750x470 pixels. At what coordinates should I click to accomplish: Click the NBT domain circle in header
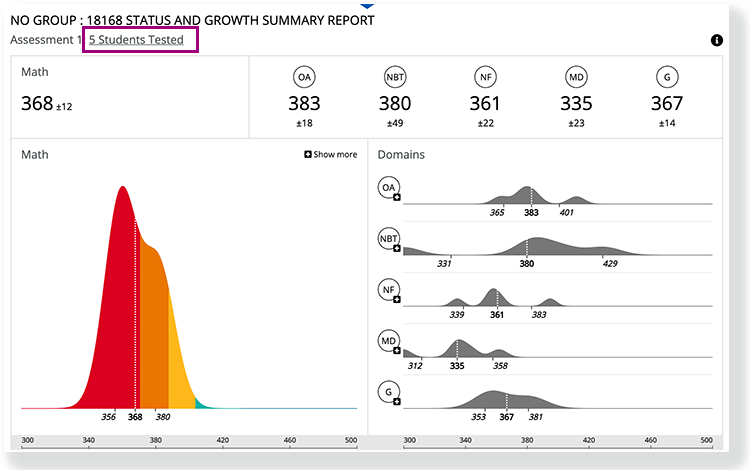(395, 78)
